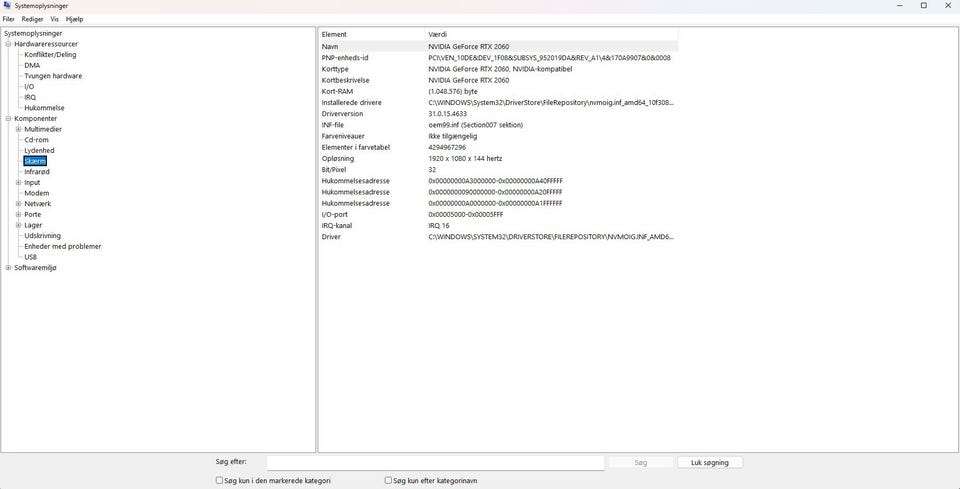The image size is (960, 489).
Task: Click the Søg button
Action: [x=641, y=463]
